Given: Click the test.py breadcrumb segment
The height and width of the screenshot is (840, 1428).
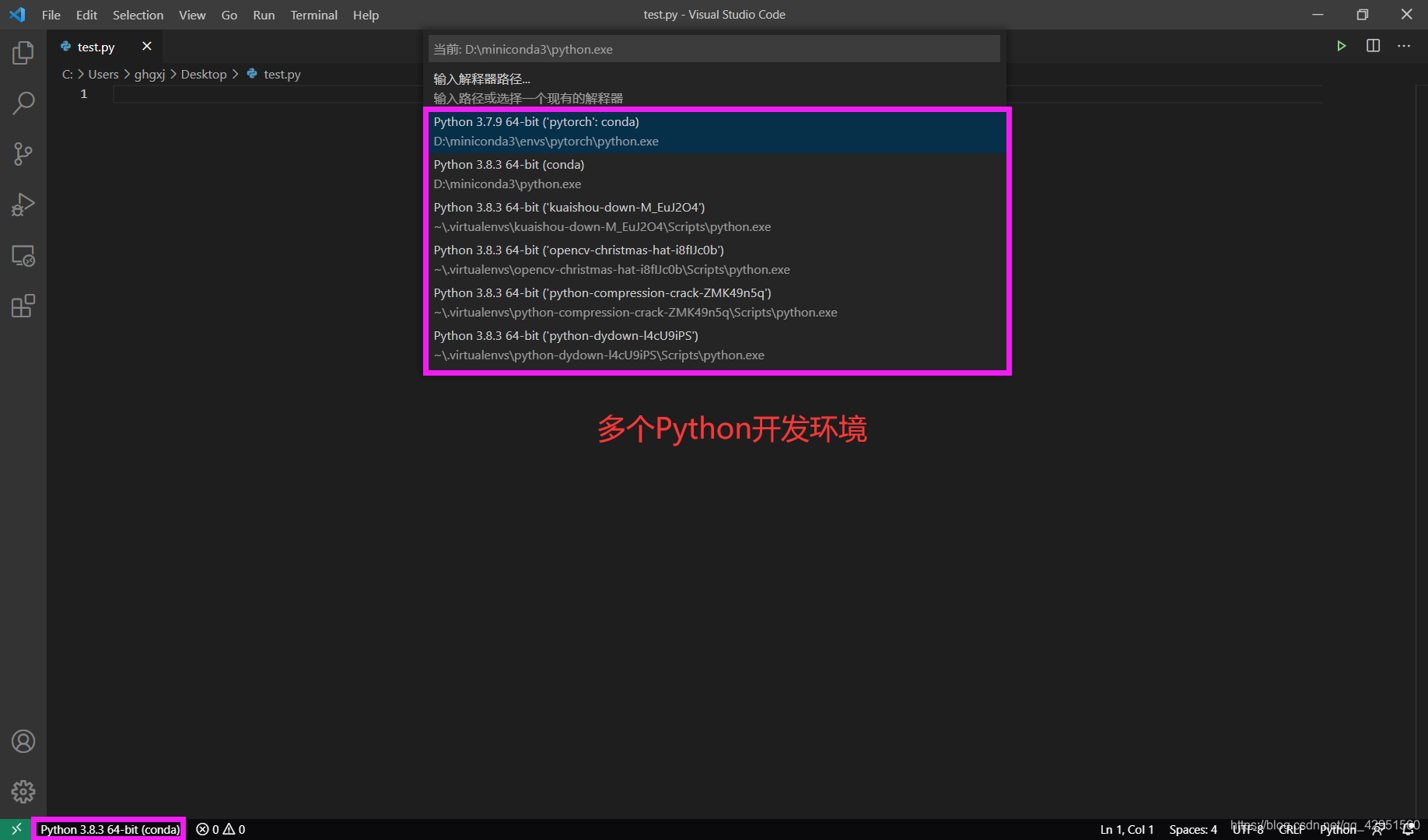Looking at the screenshot, I should click(x=274, y=74).
